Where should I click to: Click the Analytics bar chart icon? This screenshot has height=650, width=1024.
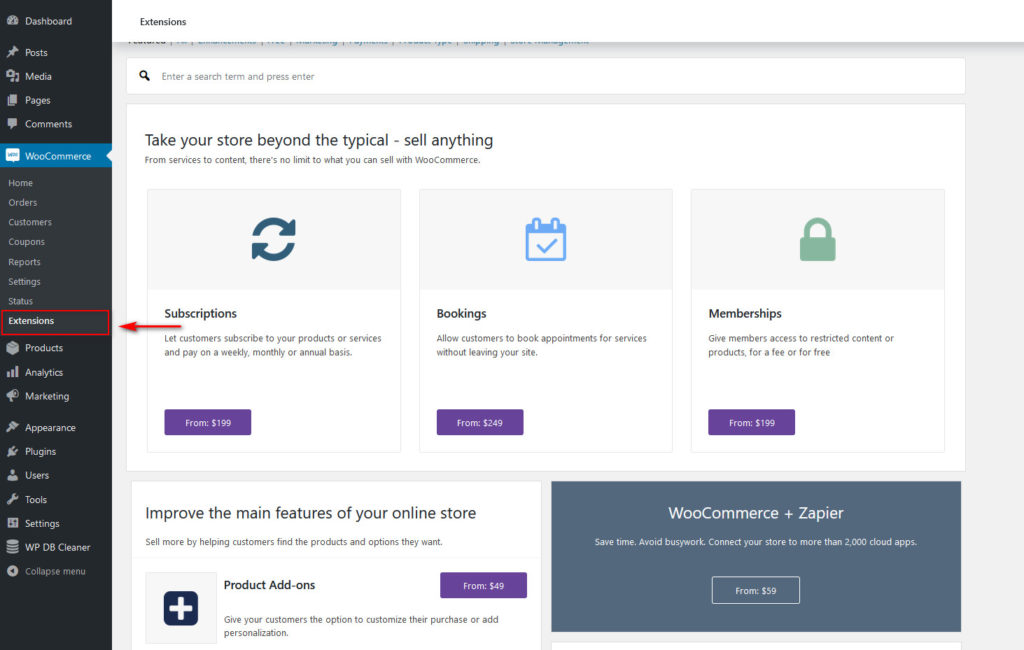point(12,372)
